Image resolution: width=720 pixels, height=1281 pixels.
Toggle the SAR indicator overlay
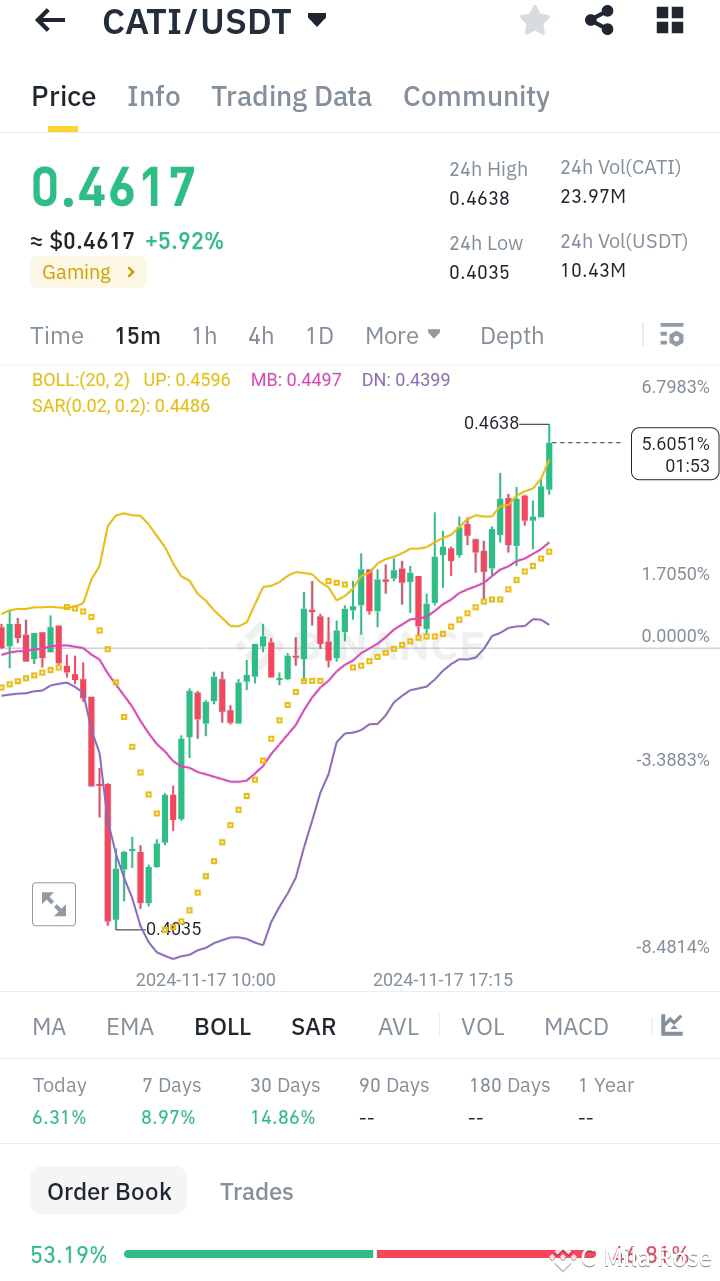313,1026
